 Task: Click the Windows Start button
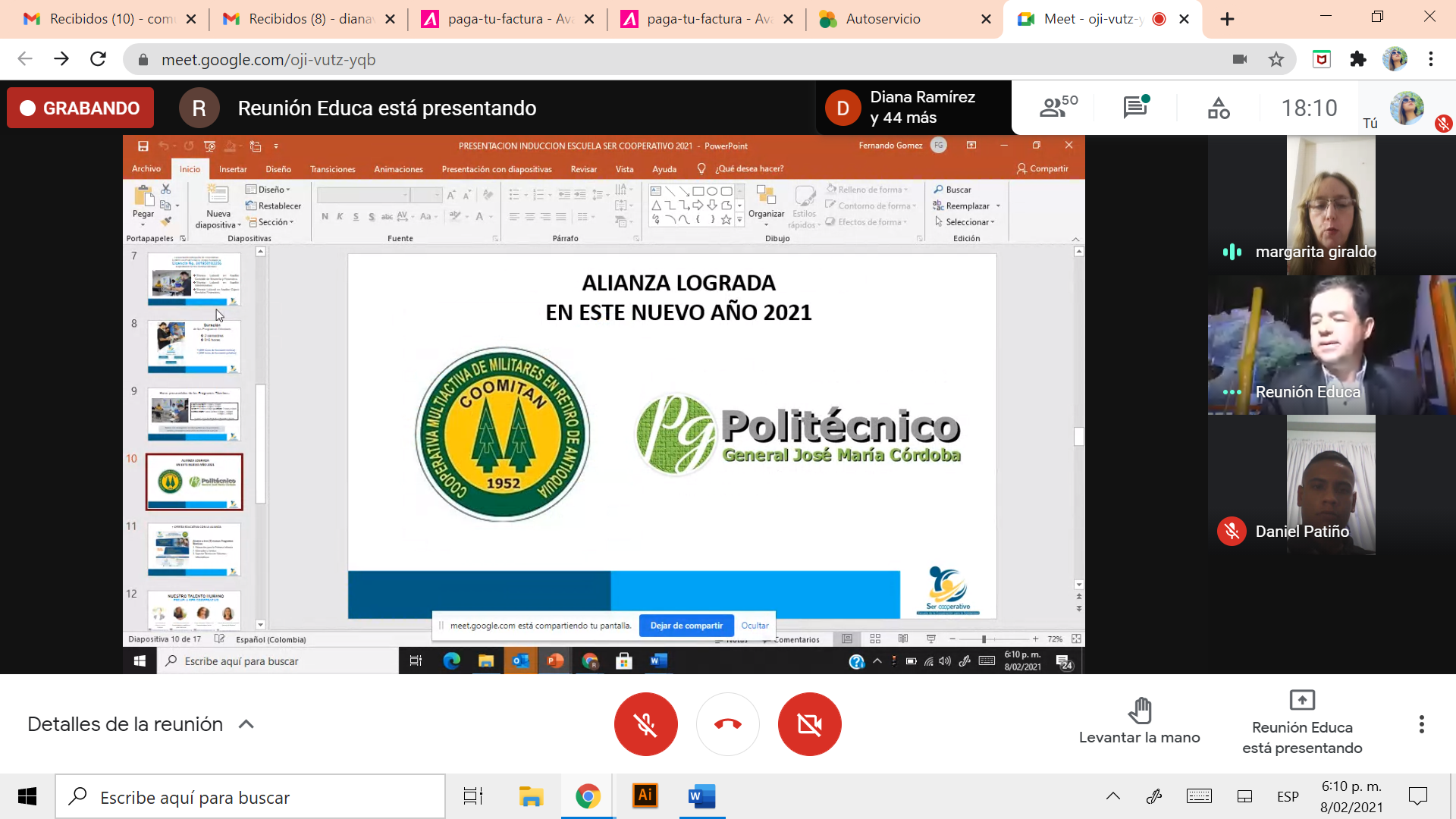point(27,796)
